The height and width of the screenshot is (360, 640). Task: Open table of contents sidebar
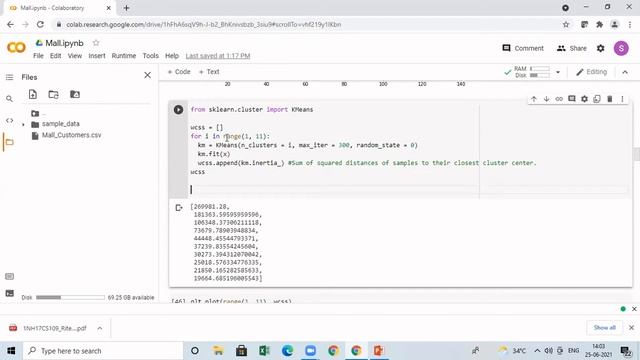pos(9,77)
